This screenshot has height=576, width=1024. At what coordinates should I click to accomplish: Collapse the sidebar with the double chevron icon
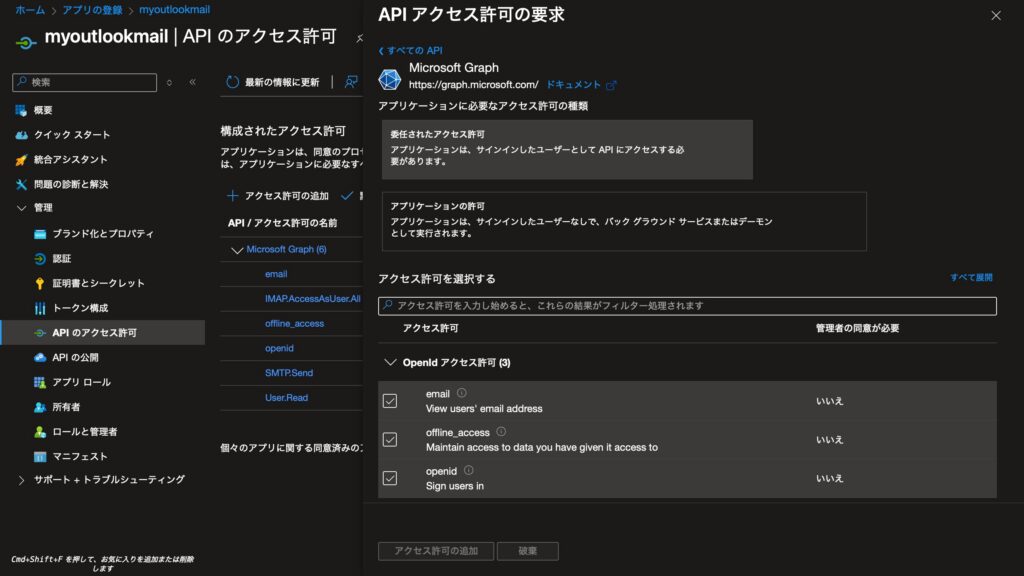pyautogui.click(x=193, y=82)
